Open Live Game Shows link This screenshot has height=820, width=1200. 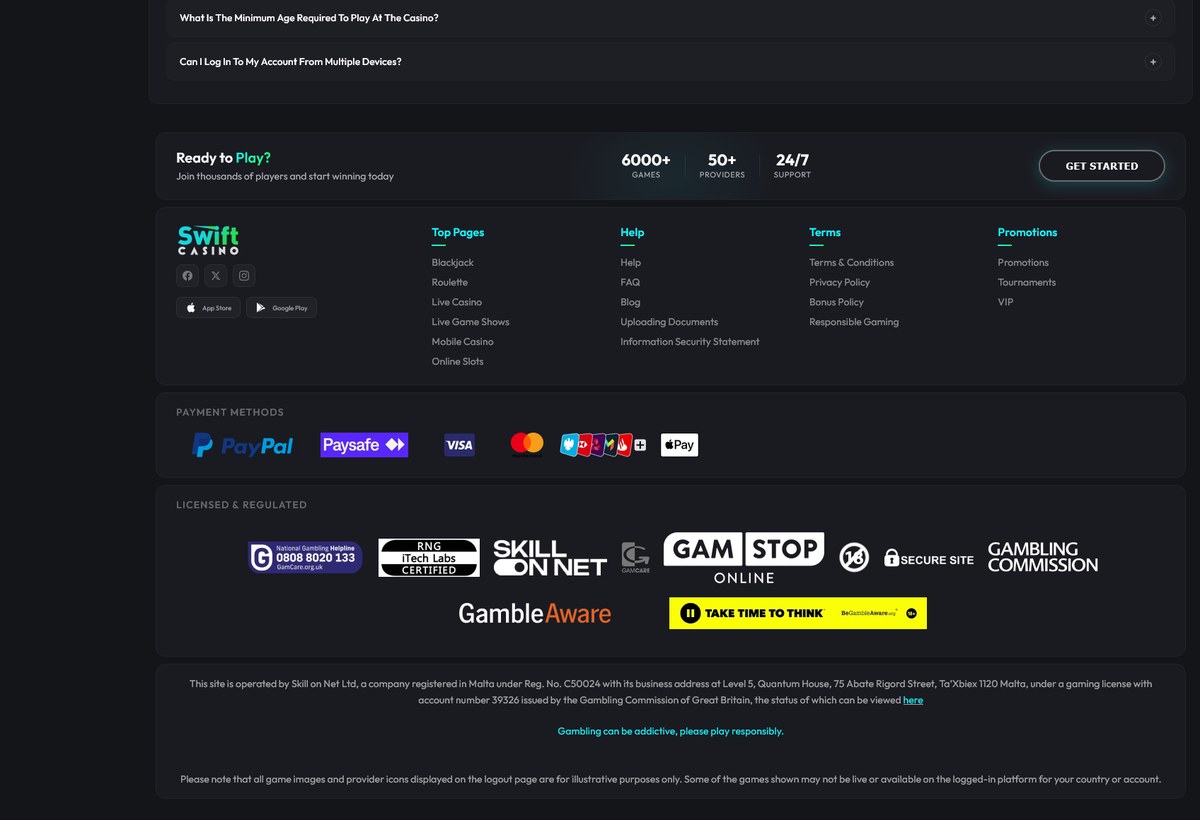[x=471, y=322]
